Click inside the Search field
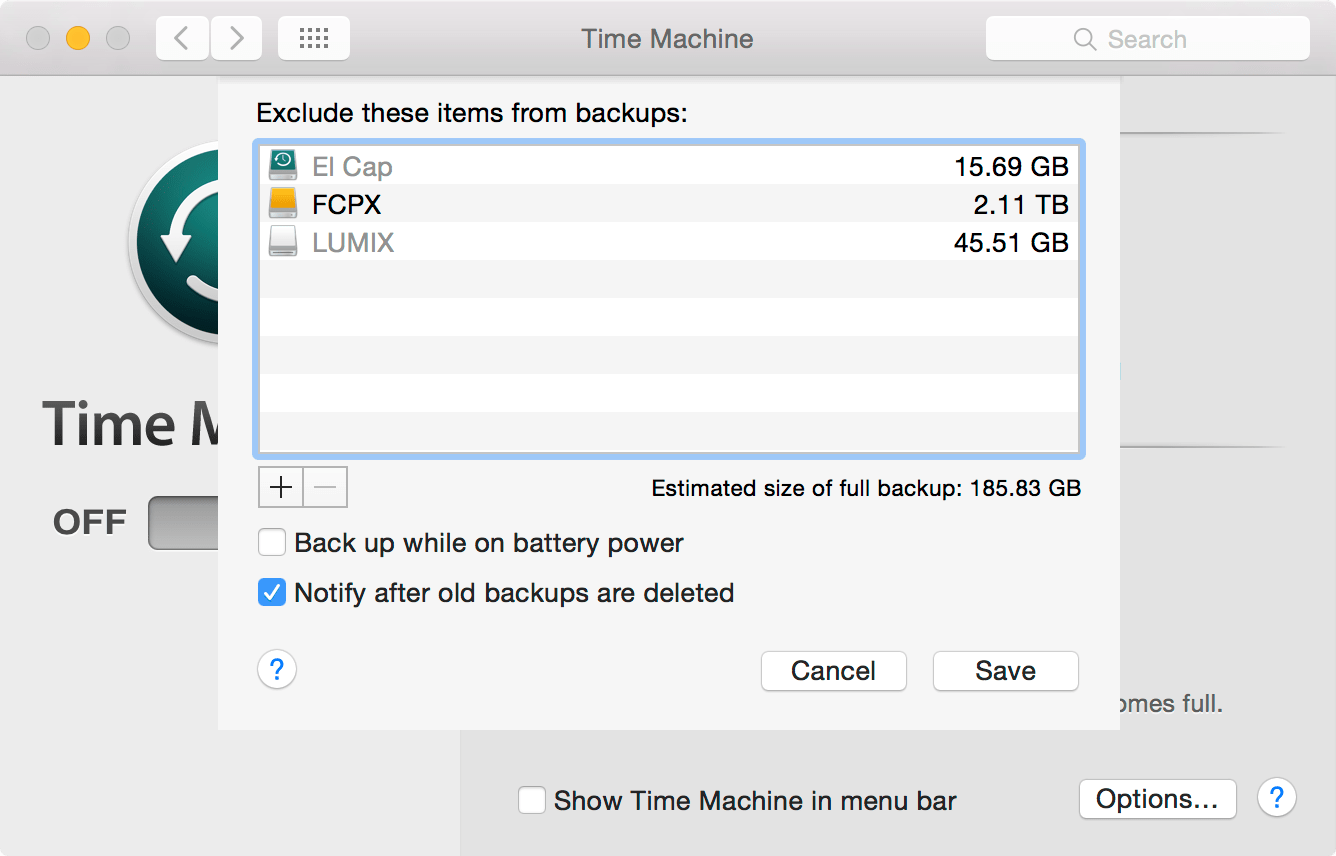 tap(1150, 39)
